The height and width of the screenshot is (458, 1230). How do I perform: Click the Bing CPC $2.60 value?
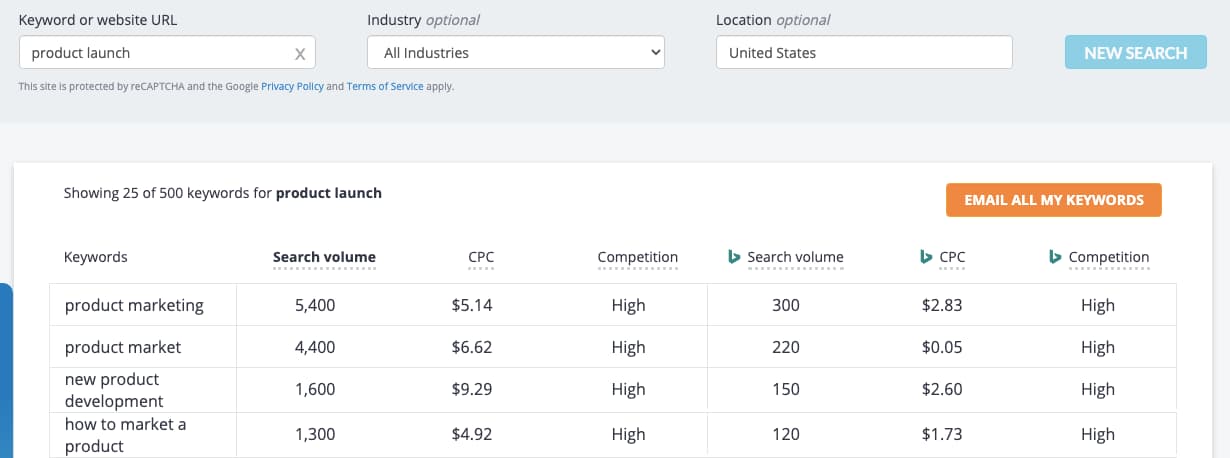942,389
